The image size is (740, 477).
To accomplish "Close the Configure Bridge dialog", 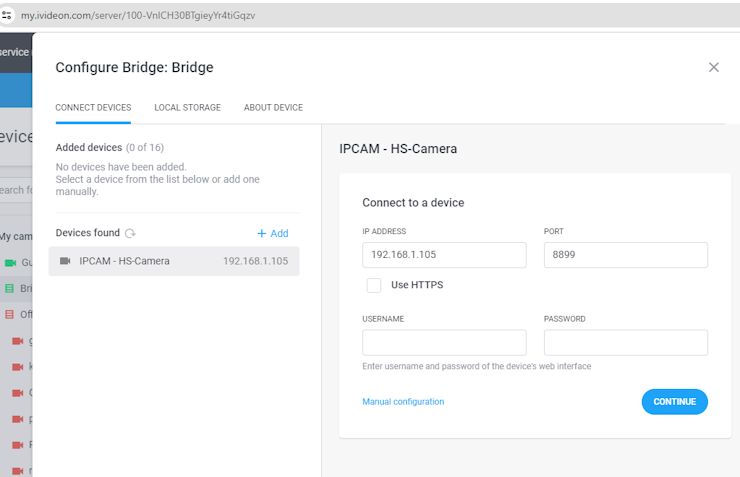I will click(x=714, y=67).
